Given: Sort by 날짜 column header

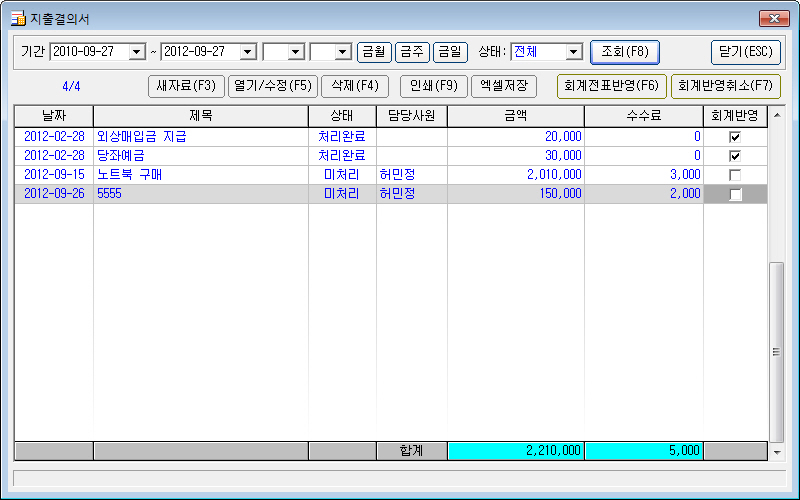Looking at the screenshot, I should (54, 116).
